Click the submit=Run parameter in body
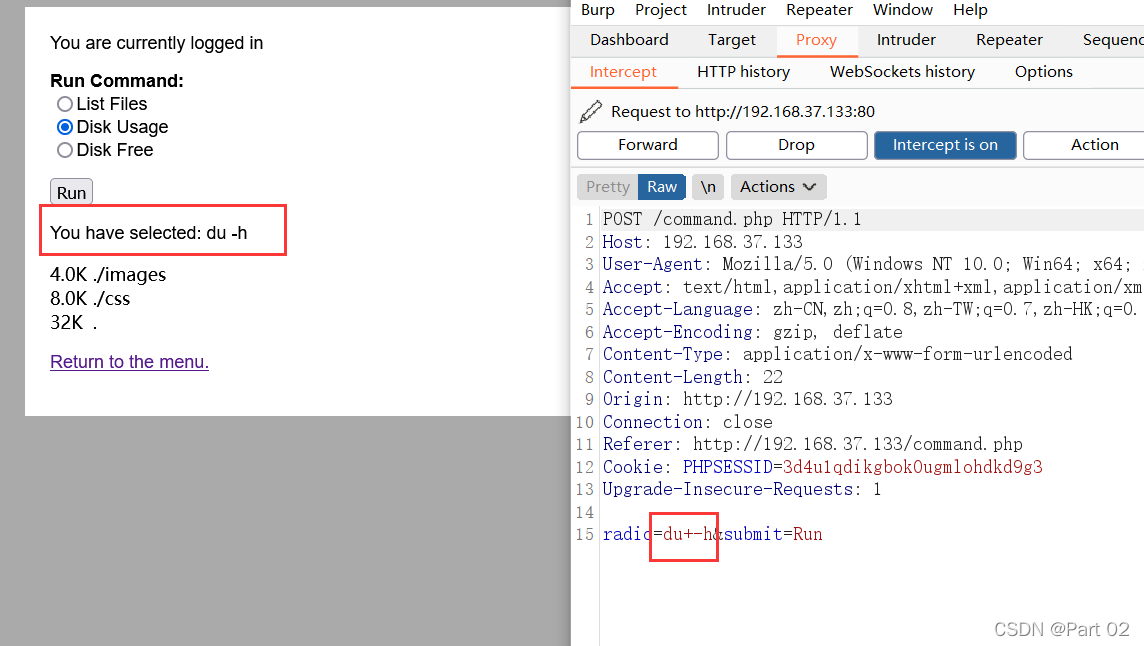The height and width of the screenshot is (646, 1144). (773, 534)
